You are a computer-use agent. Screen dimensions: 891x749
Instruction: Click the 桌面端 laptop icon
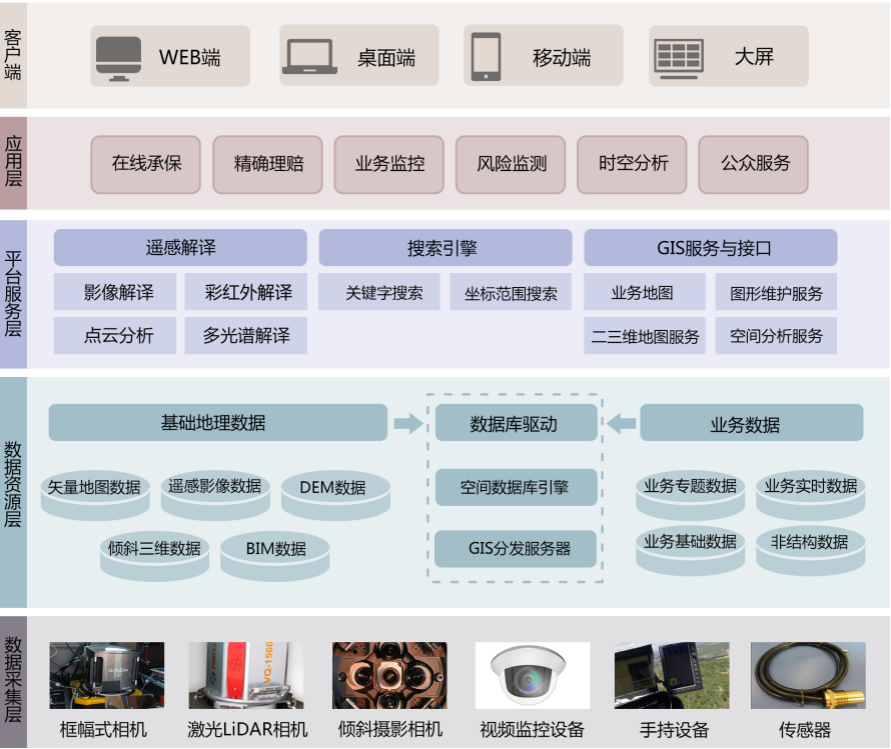(x=309, y=58)
